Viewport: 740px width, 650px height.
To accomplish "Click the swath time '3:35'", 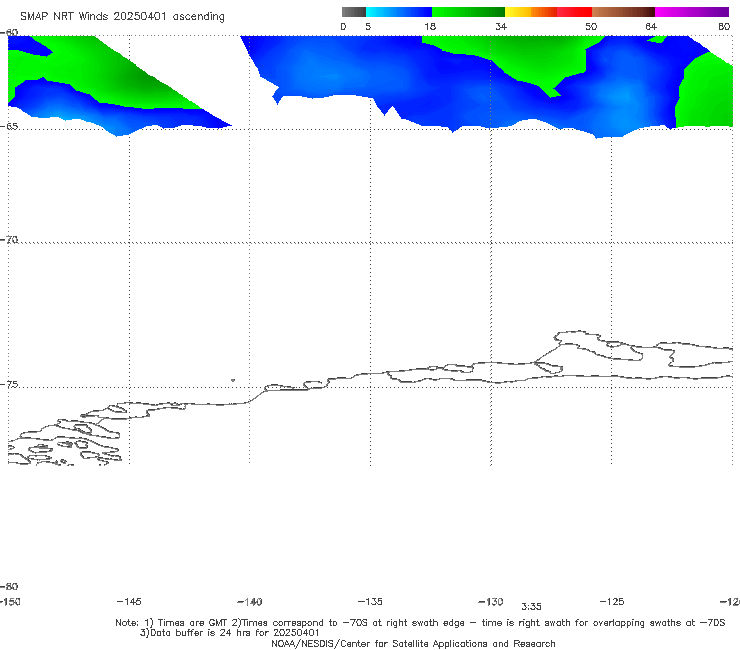I will coord(531,607).
